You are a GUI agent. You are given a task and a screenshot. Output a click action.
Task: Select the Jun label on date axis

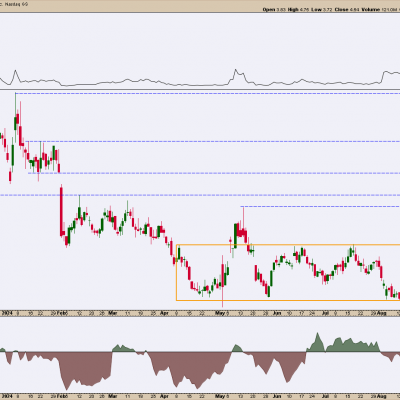coord(277,313)
